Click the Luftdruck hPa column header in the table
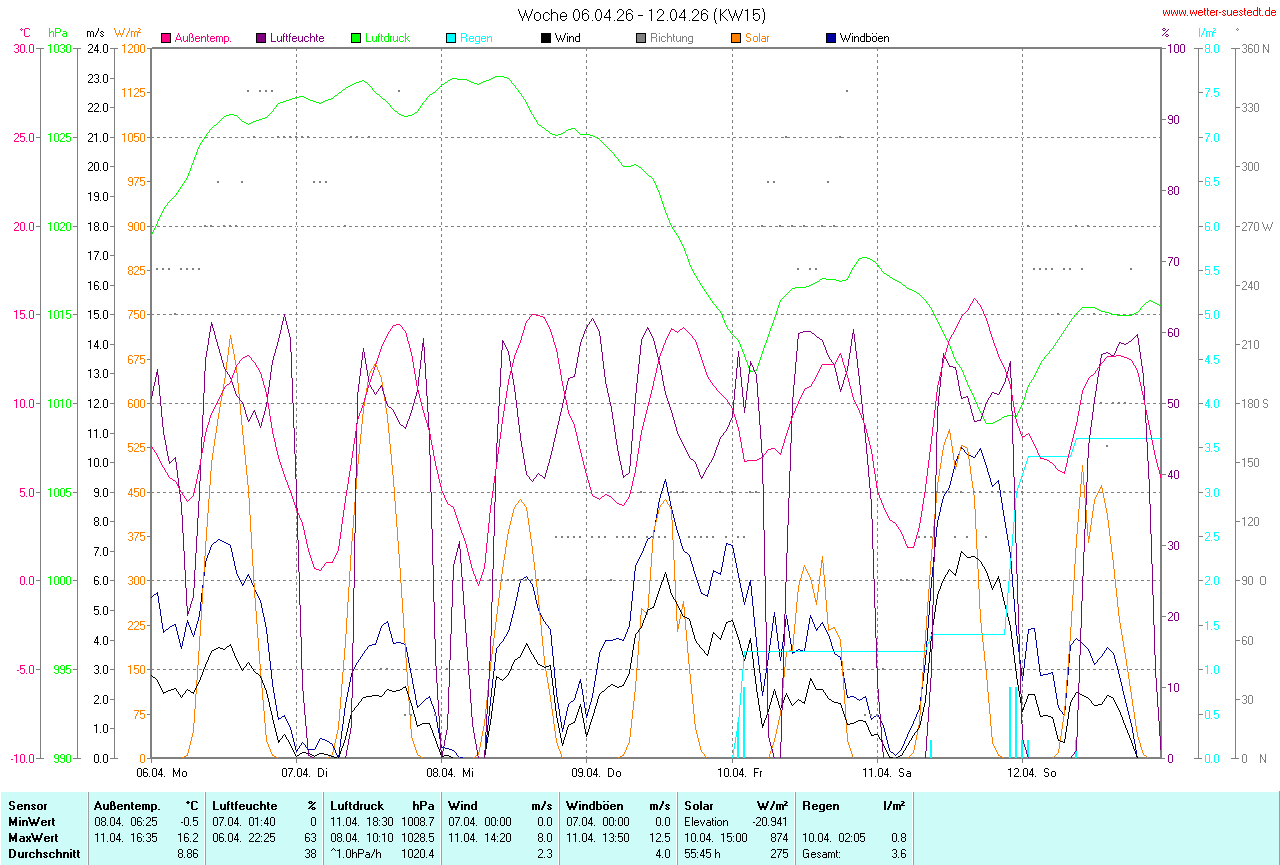The image size is (1280, 865). point(383,805)
